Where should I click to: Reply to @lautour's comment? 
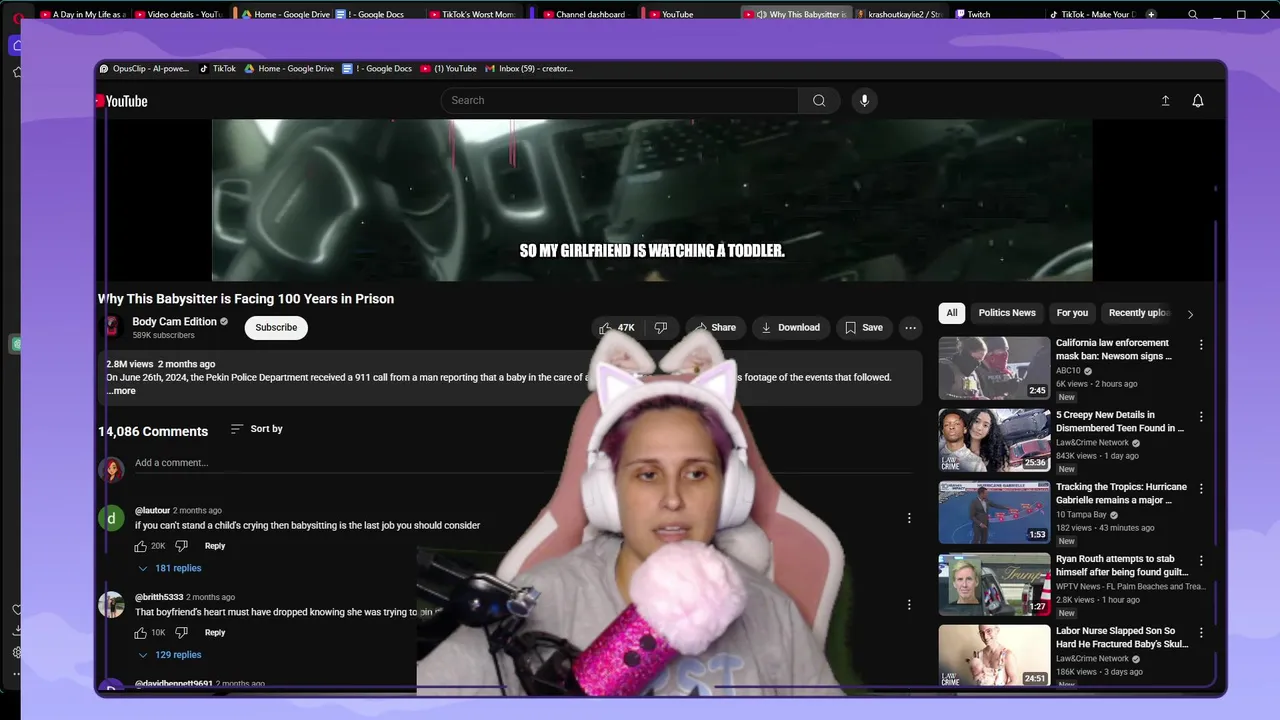[x=215, y=546]
